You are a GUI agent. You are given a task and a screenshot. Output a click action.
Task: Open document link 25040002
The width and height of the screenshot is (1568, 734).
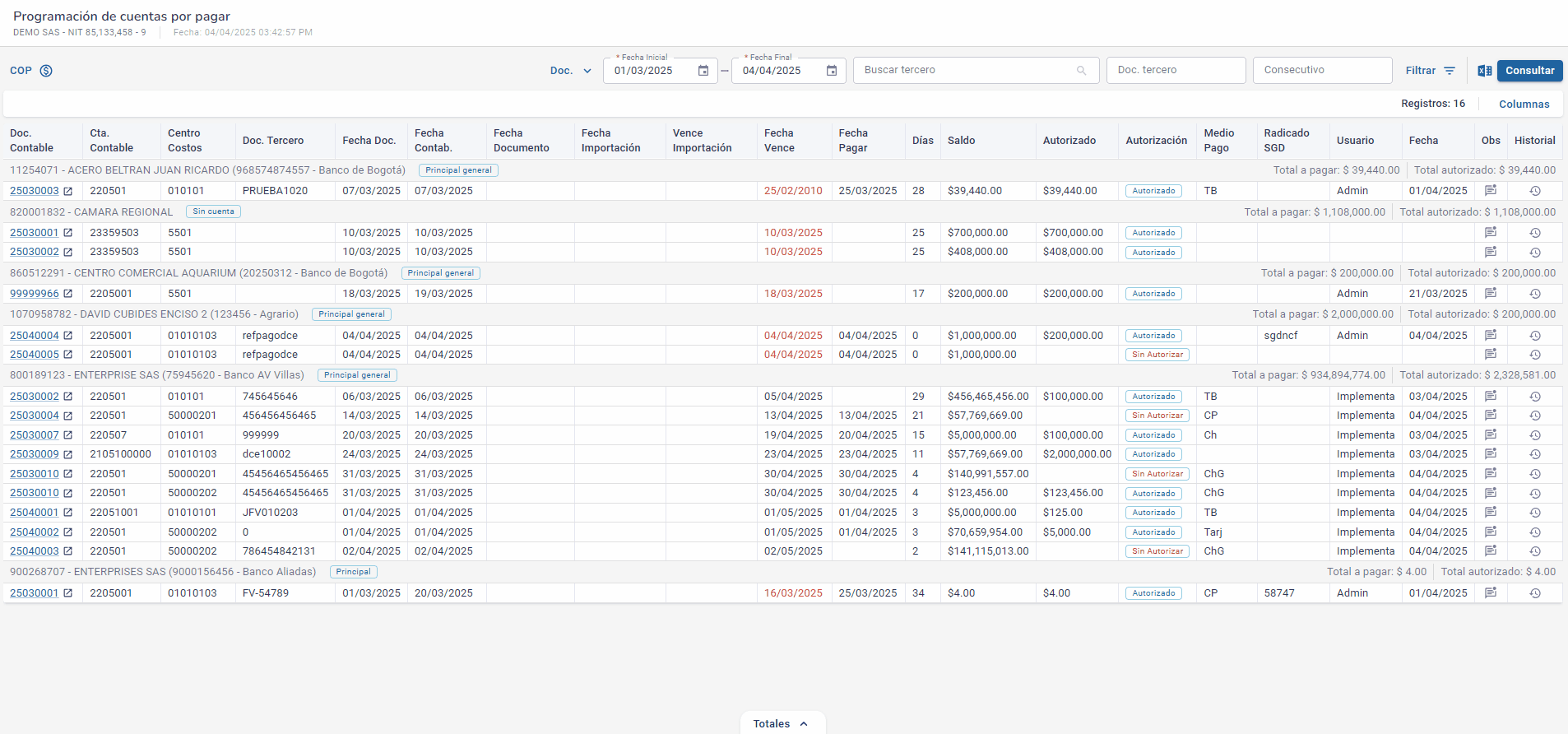35,532
